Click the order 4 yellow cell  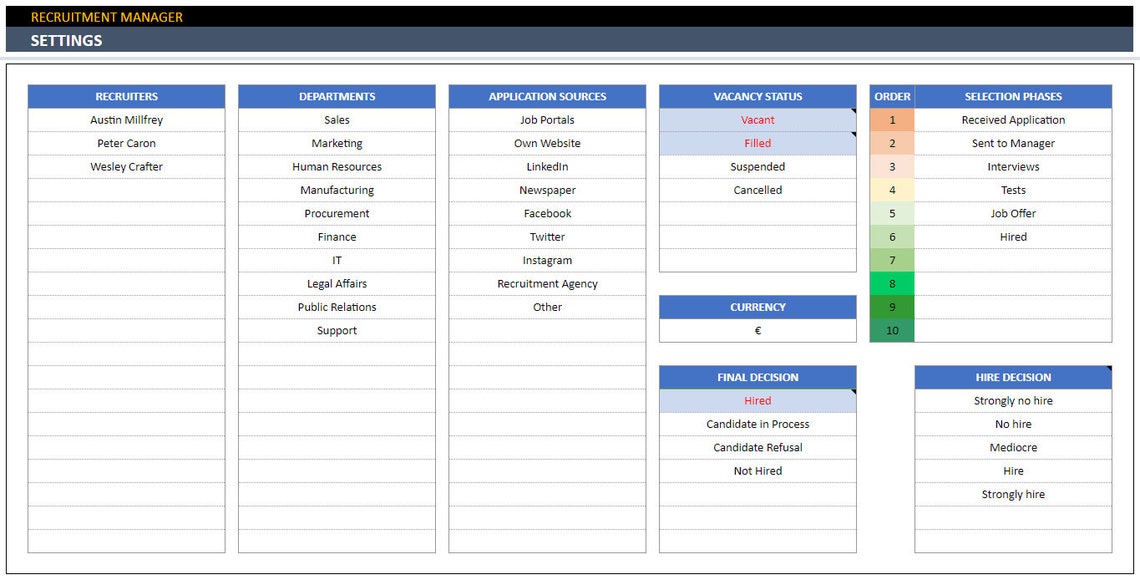pos(892,190)
